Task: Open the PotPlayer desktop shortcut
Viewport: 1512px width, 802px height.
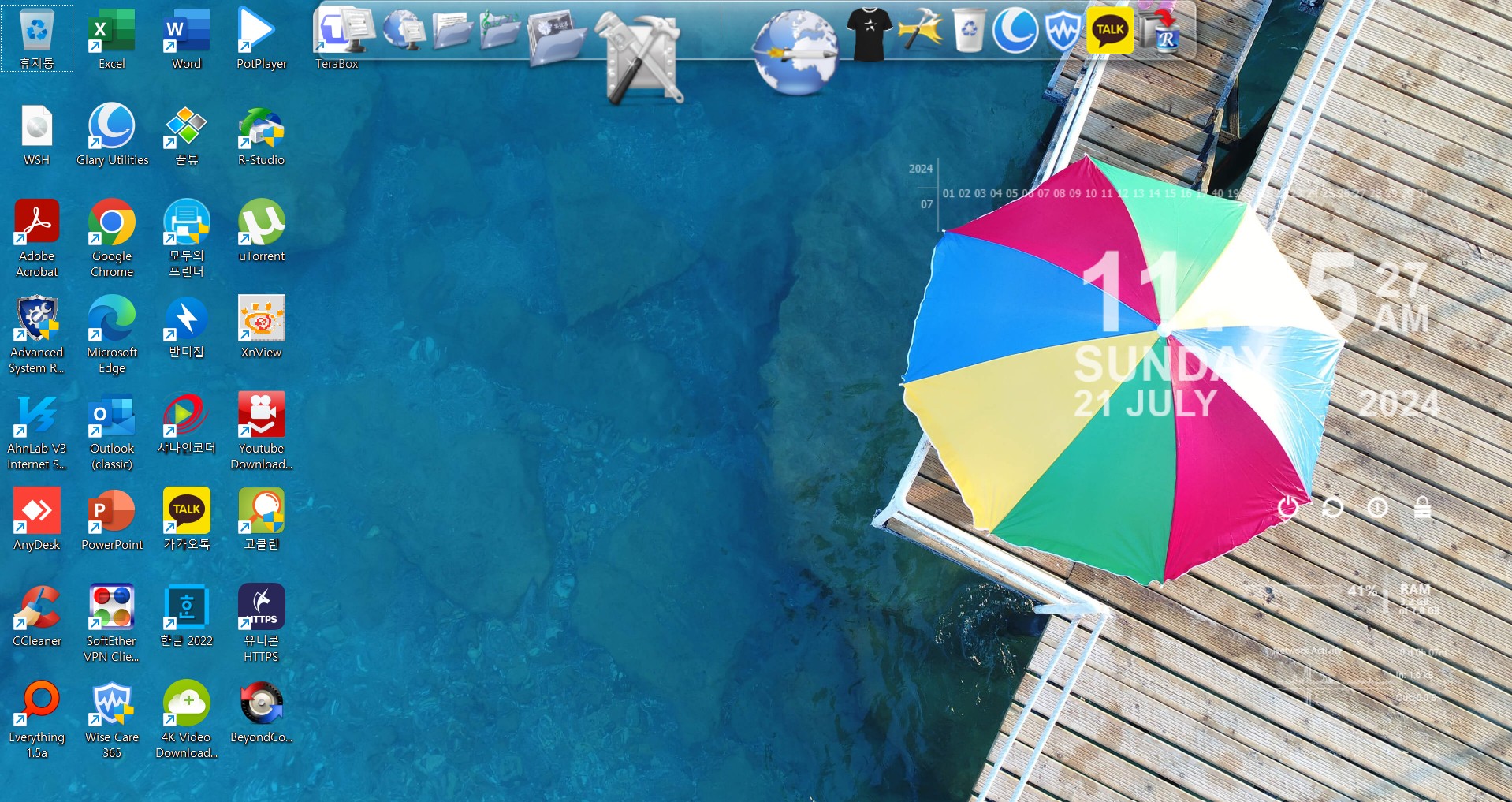Action: point(262,38)
